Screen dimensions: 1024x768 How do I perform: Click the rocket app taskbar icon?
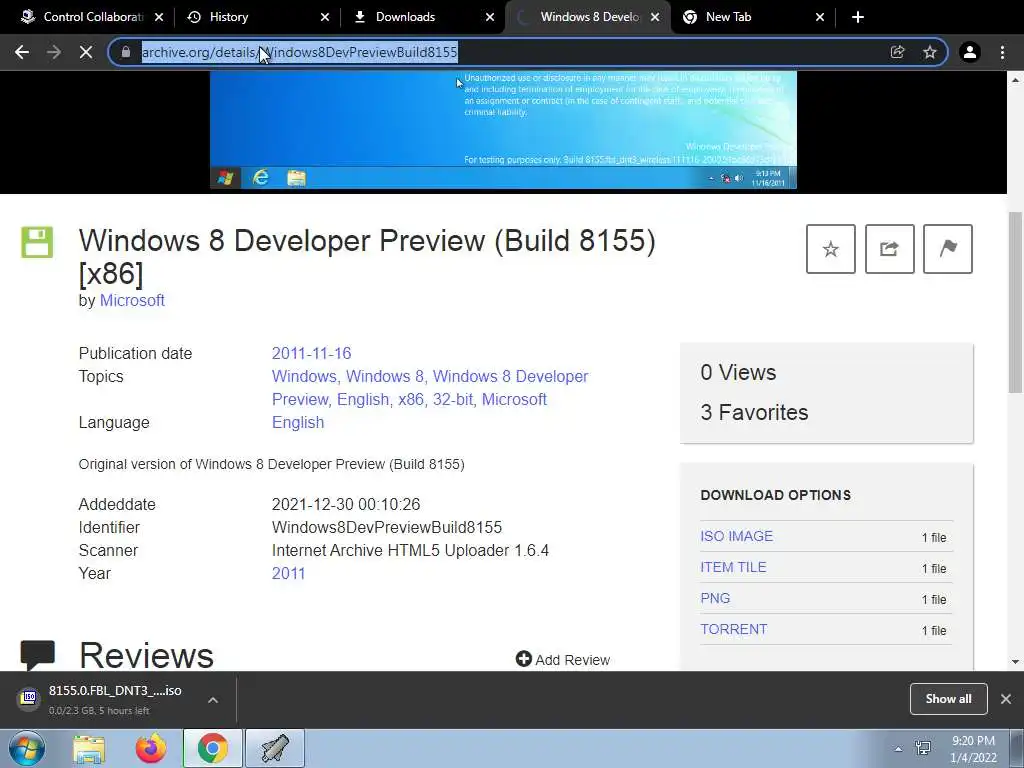[x=275, y=748]
